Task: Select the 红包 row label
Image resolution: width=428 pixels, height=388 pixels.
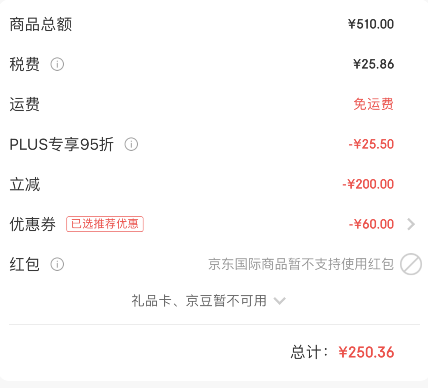Action: click(25, 264)
